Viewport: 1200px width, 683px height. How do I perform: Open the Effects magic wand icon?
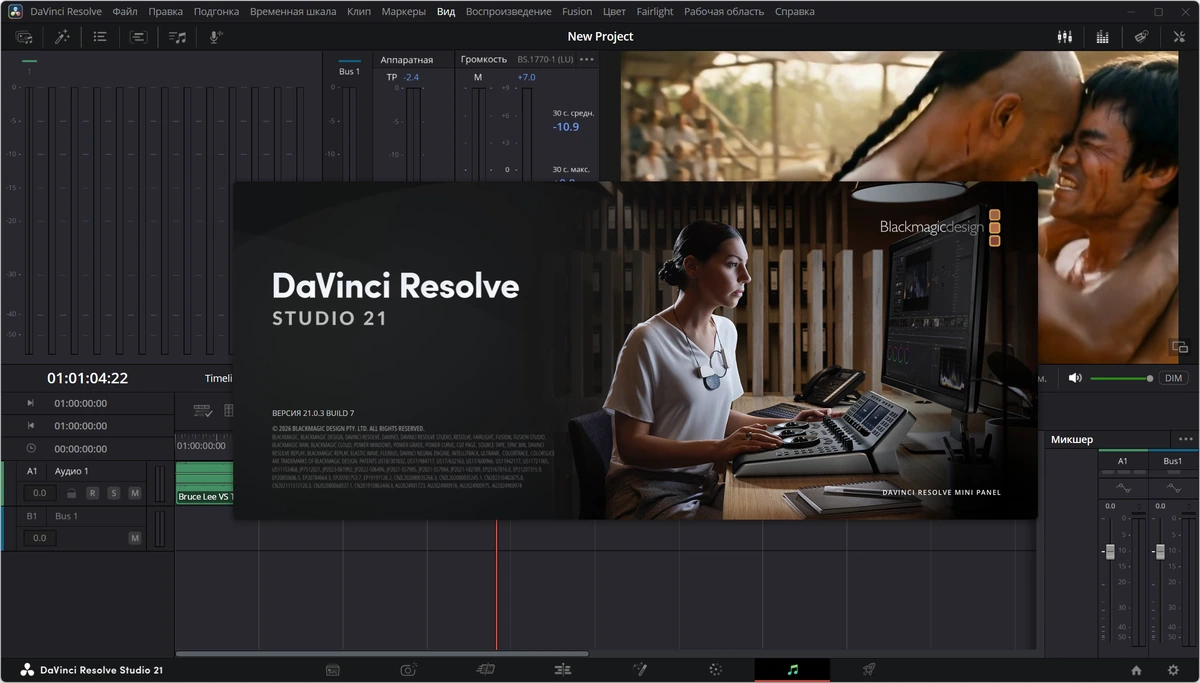point(62,37)
